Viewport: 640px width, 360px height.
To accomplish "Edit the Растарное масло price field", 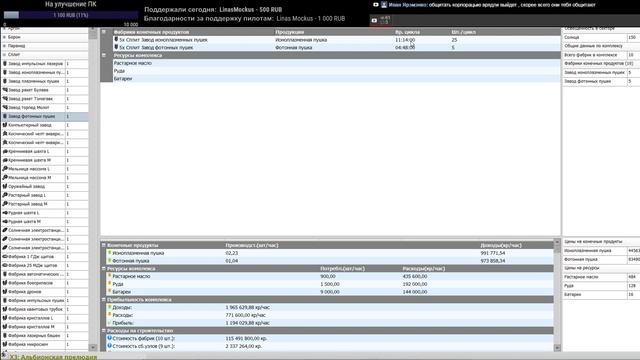I will pyautogui.click(x=633, y=277).
